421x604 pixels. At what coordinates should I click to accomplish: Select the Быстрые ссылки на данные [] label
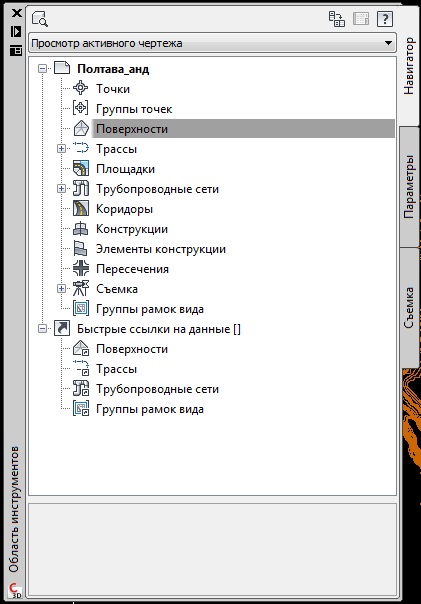click(159, 329)
